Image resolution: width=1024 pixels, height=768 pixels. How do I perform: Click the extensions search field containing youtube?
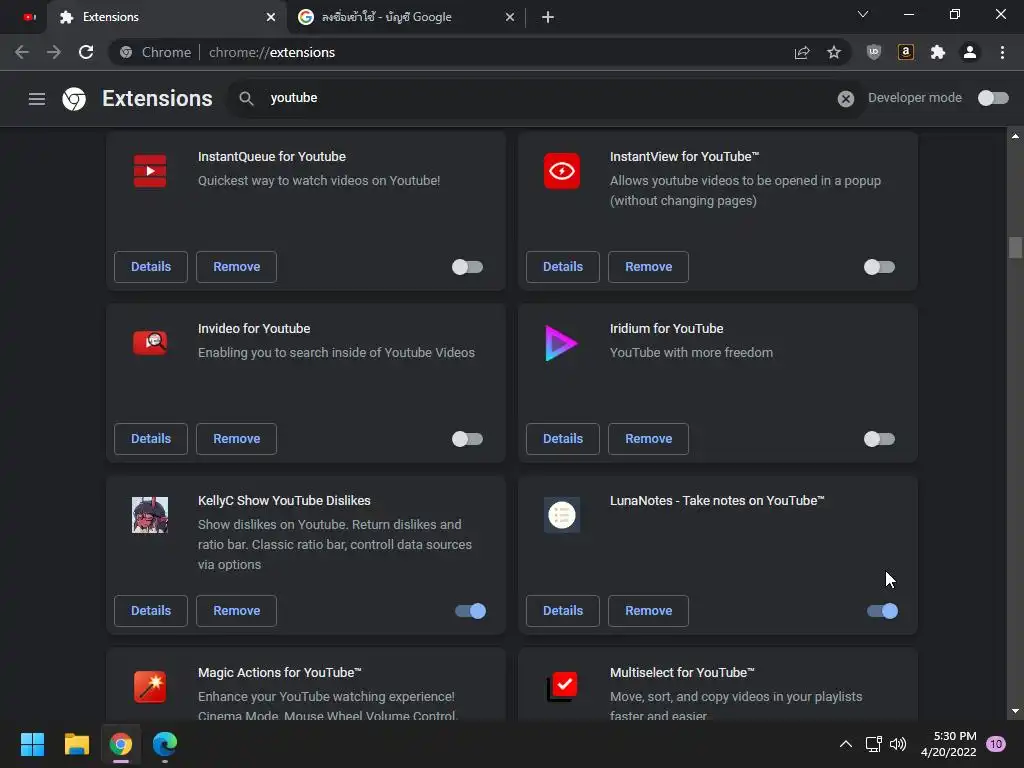click(x=547, y=99)
